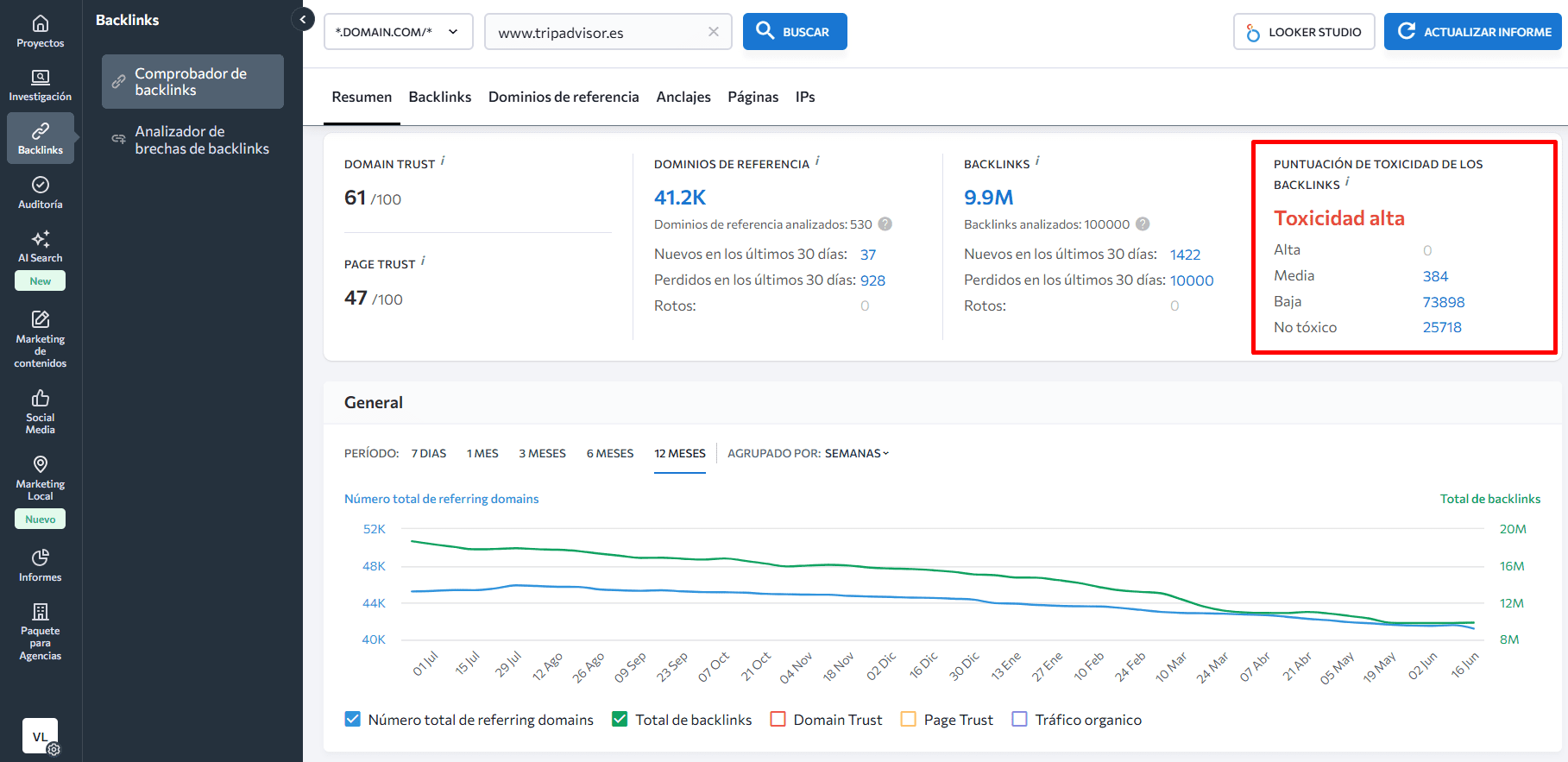The width and height of the screenshot is (1568, 762).
Task: Click the Domain Trust info icon
Action: (x=443, y=161)
